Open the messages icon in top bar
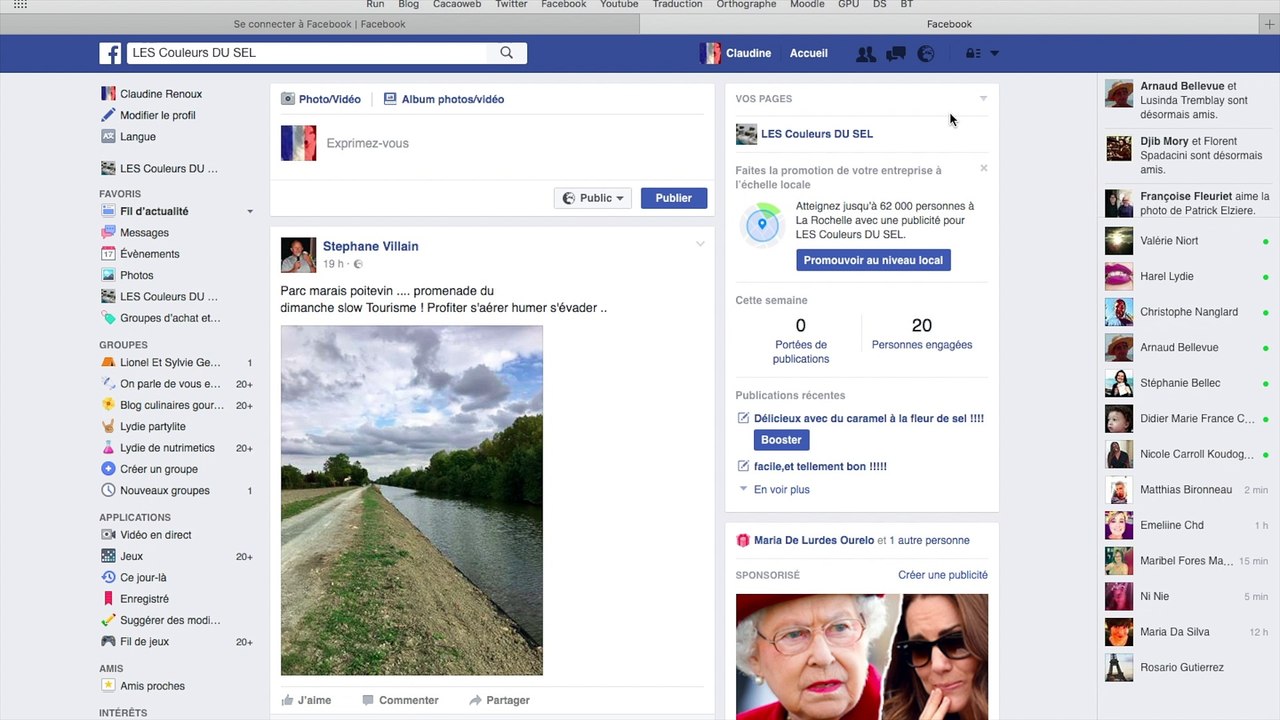Image resolution: width=1280 pixels, height=720 pixels. point(896,54)
